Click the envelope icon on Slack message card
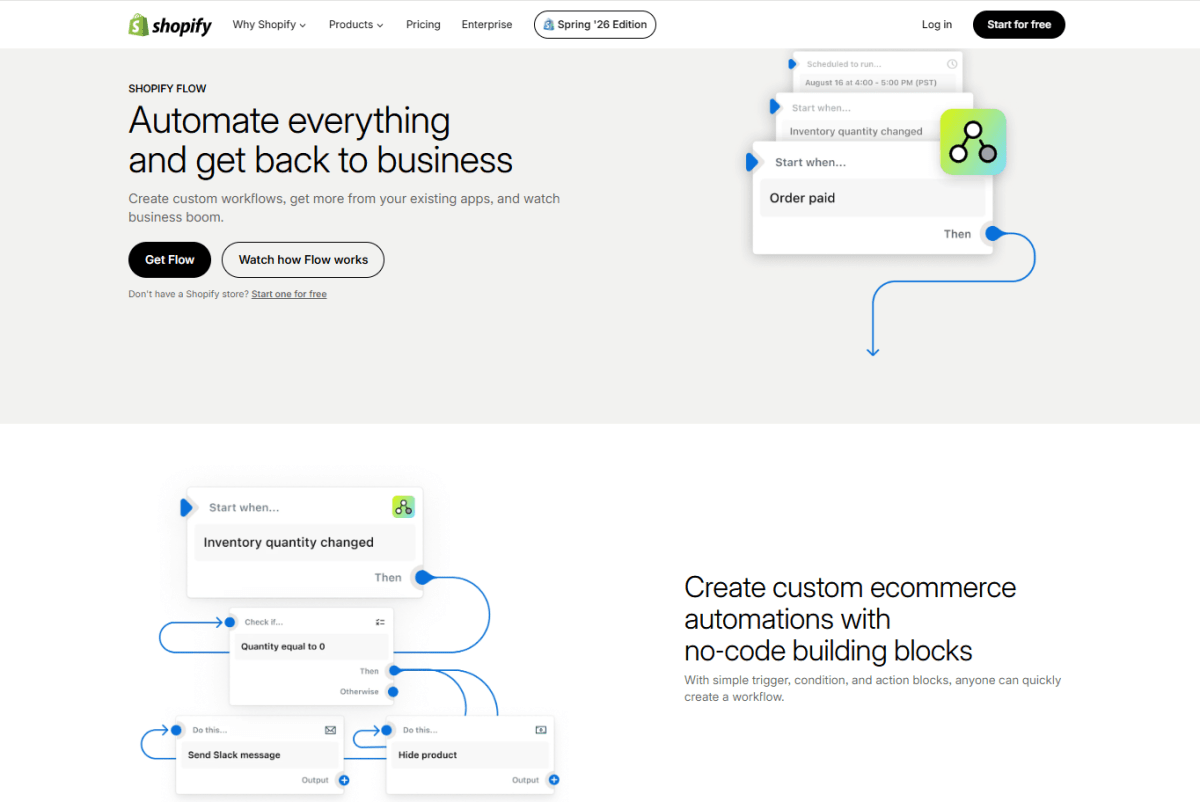Screen dimensions: 1200x802 pyautogui.click(x=330, y=730)
